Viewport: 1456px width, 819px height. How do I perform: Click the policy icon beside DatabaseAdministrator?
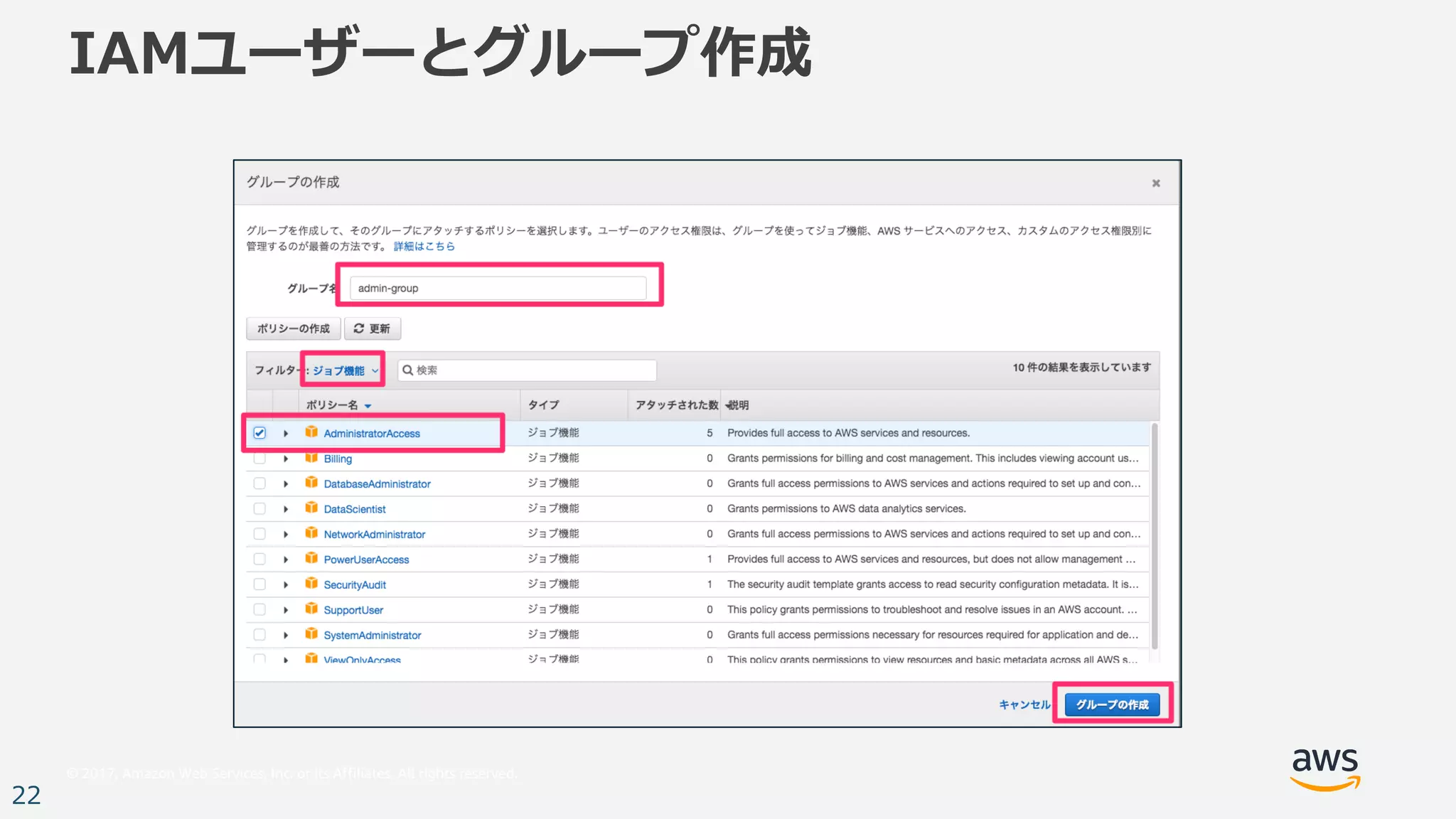[311, 483]
